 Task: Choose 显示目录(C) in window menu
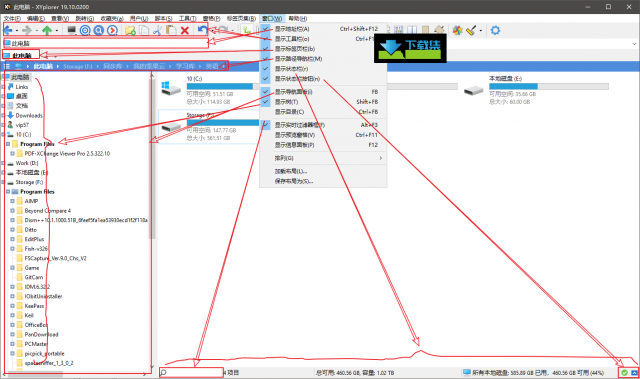point(322,112)
